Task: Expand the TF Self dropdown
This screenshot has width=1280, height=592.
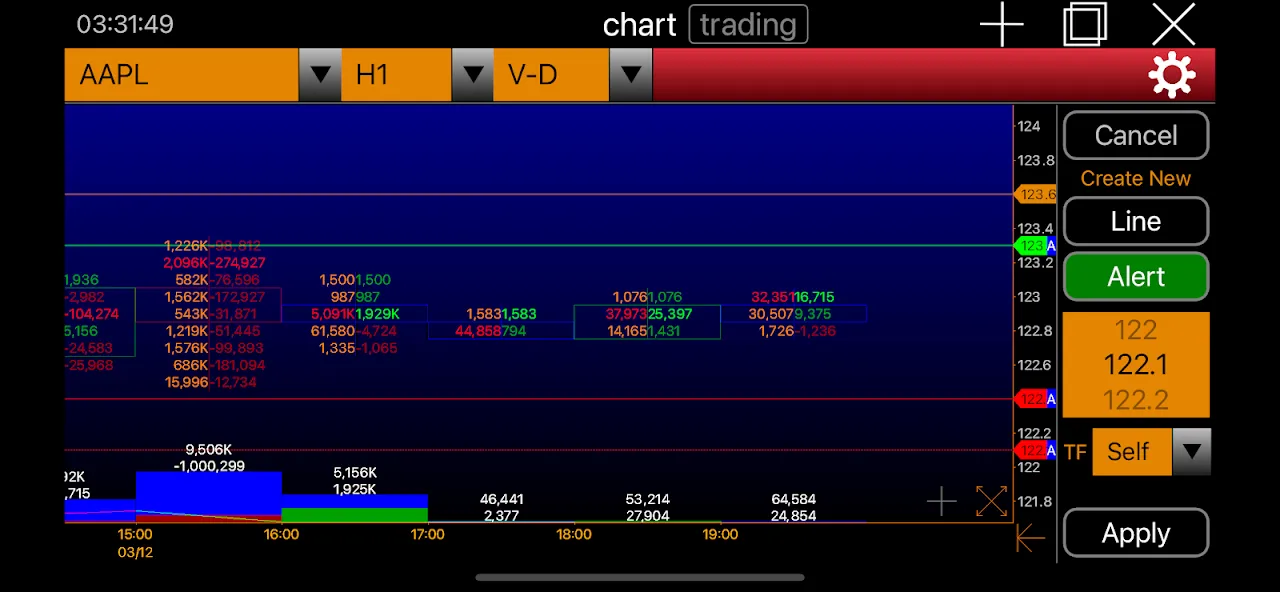Action: pyautogui.click(x=1191, y=452)
